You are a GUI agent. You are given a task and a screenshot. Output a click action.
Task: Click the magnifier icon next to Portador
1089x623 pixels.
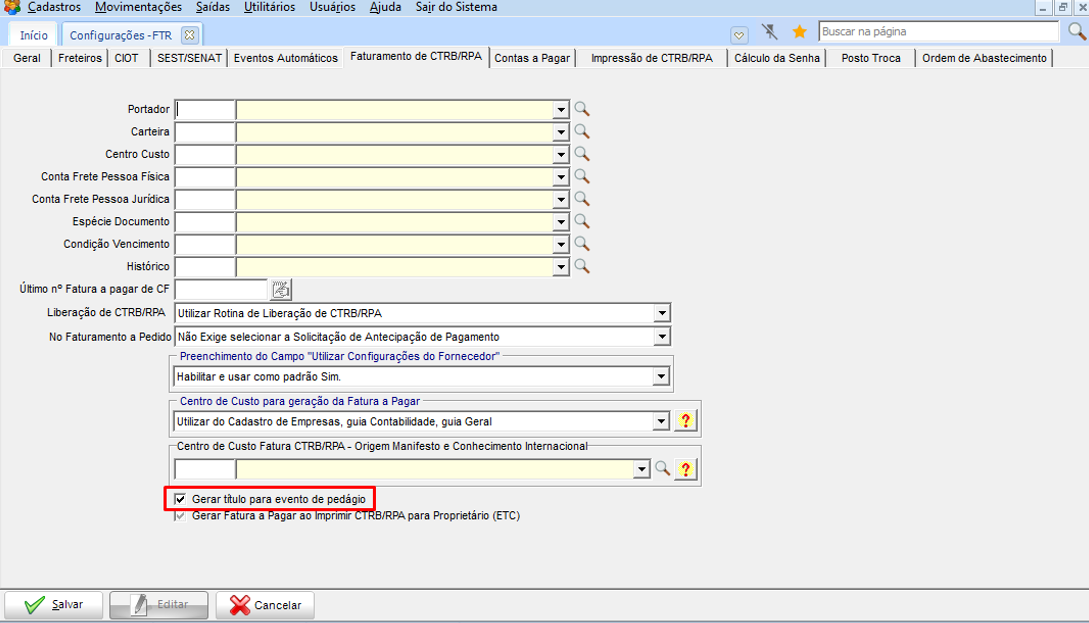point(582,109)
